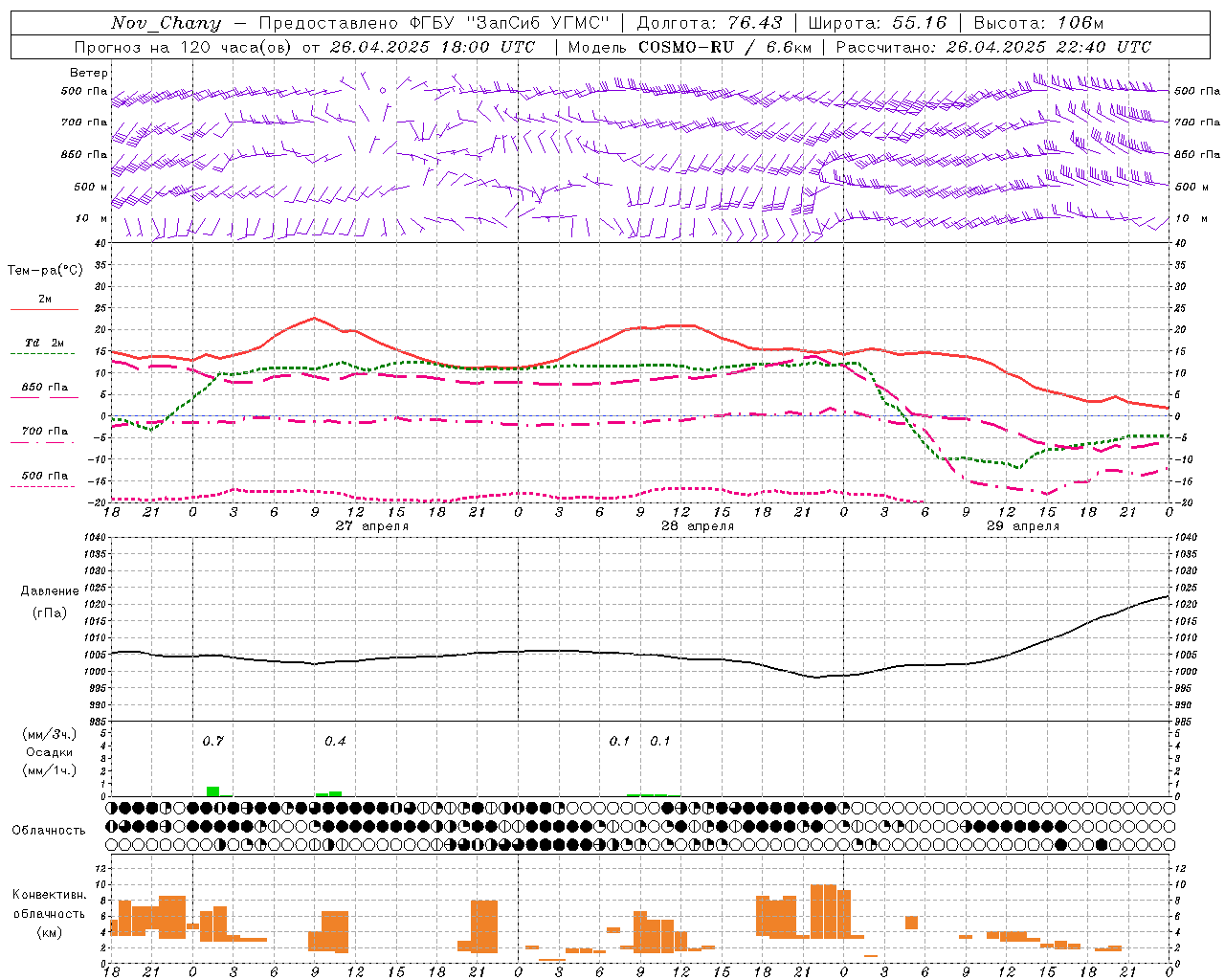Click the "Облачность" cloudiness row label

point(49,831)
